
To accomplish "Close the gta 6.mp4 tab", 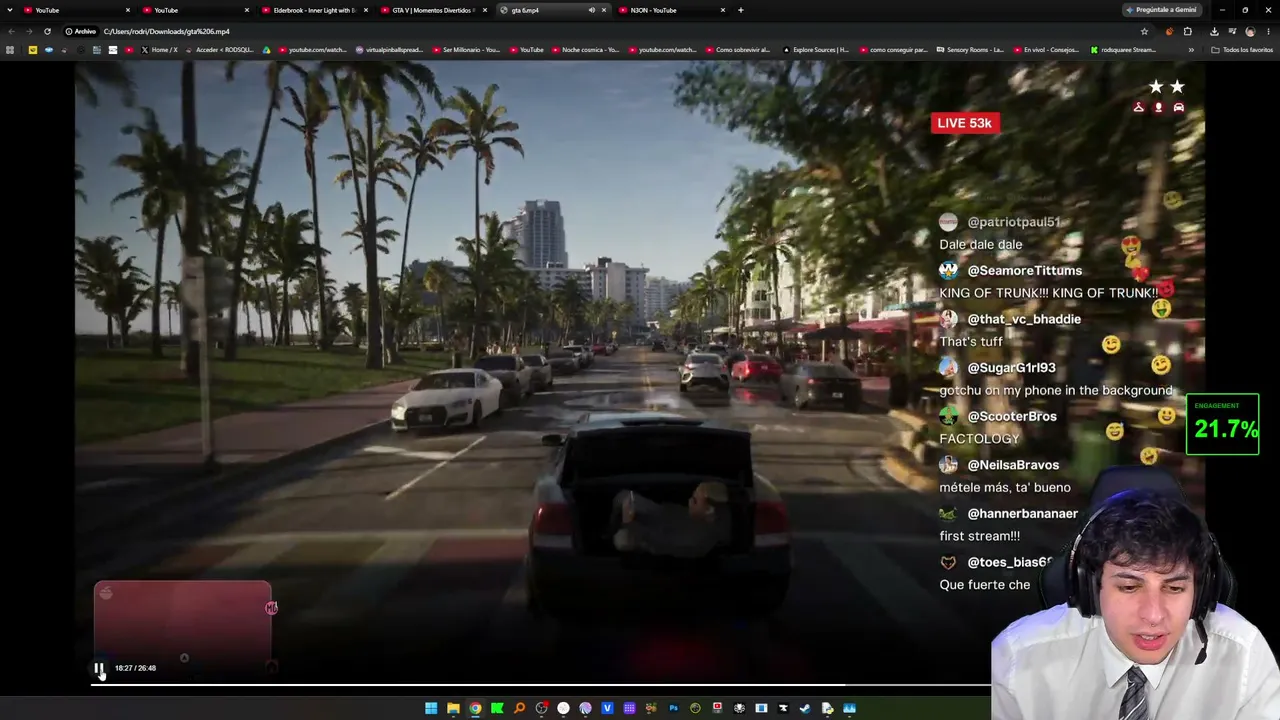I will [604, 10].
